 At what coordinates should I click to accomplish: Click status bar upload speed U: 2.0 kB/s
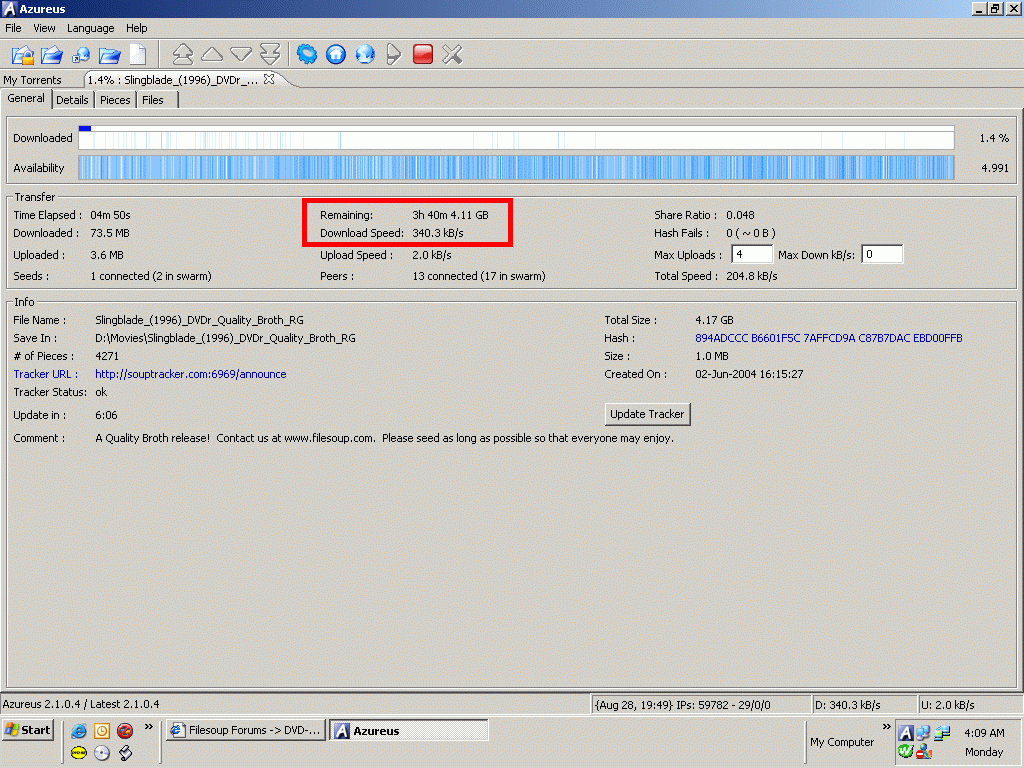pyautogui.click(x=970, y=705)
